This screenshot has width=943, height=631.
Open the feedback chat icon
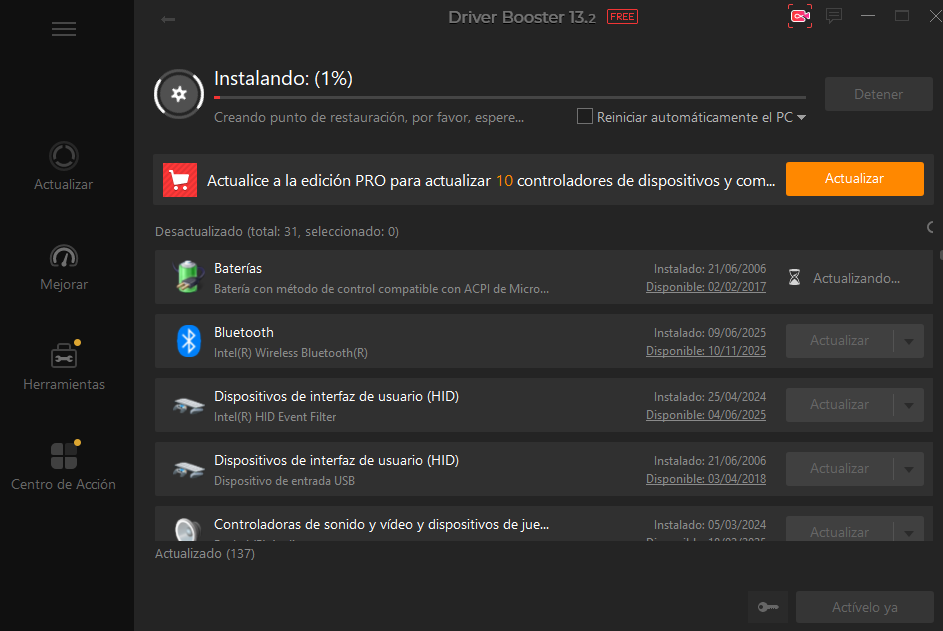(834, 15)
